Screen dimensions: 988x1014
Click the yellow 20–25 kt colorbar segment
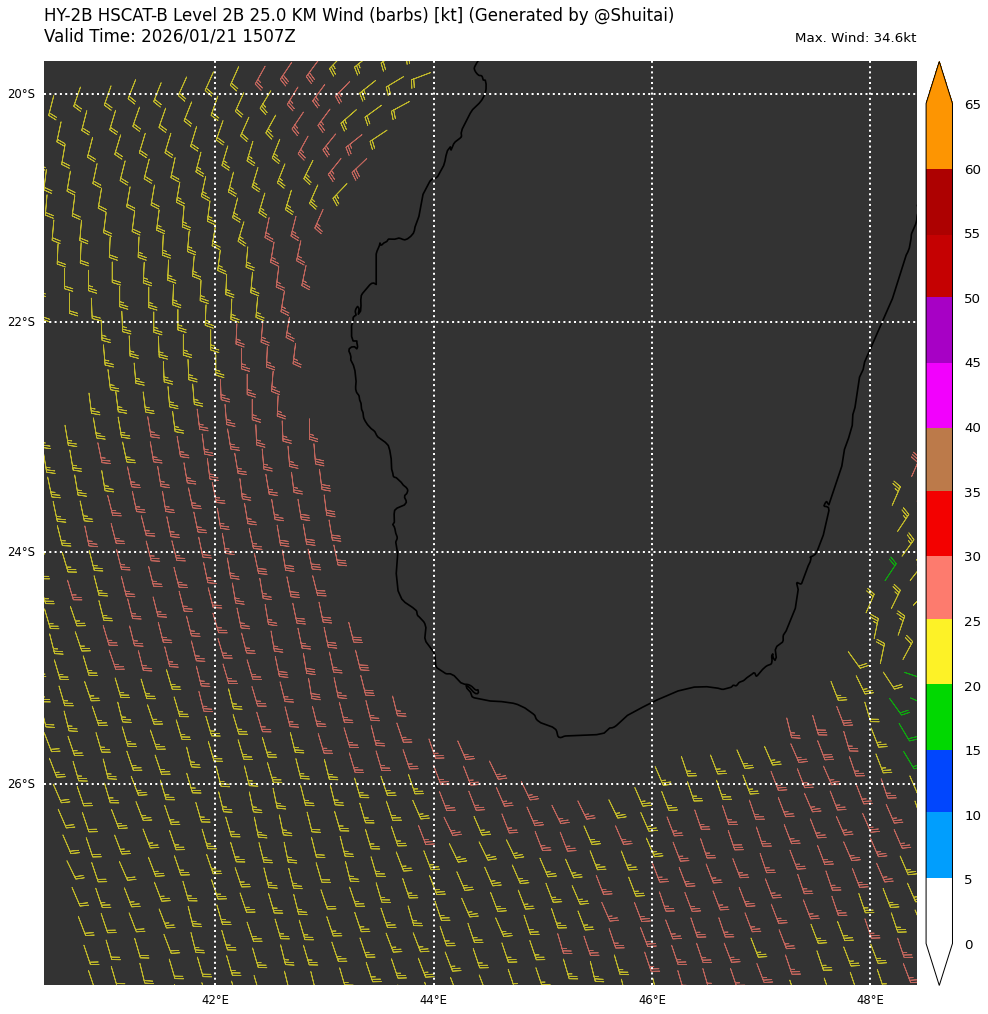[x=938, y=652]
